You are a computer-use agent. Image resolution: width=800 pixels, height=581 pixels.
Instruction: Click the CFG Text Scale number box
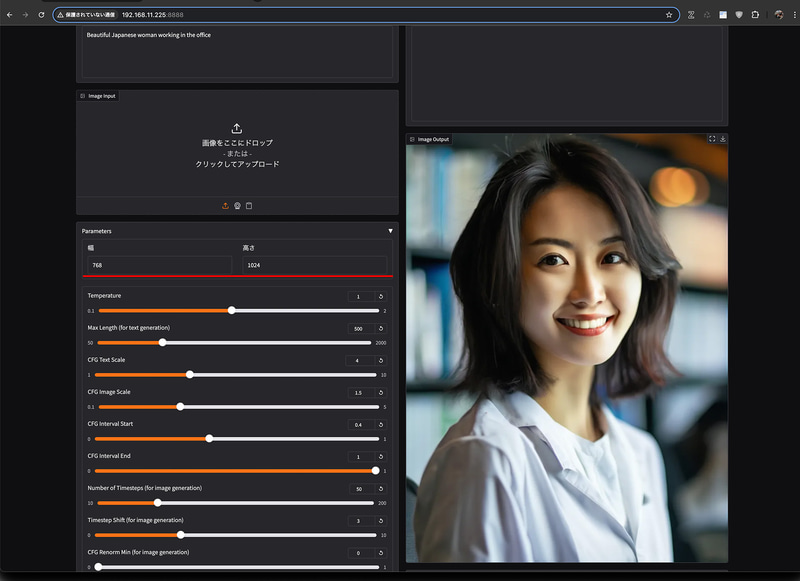click(x=361, y=361)
